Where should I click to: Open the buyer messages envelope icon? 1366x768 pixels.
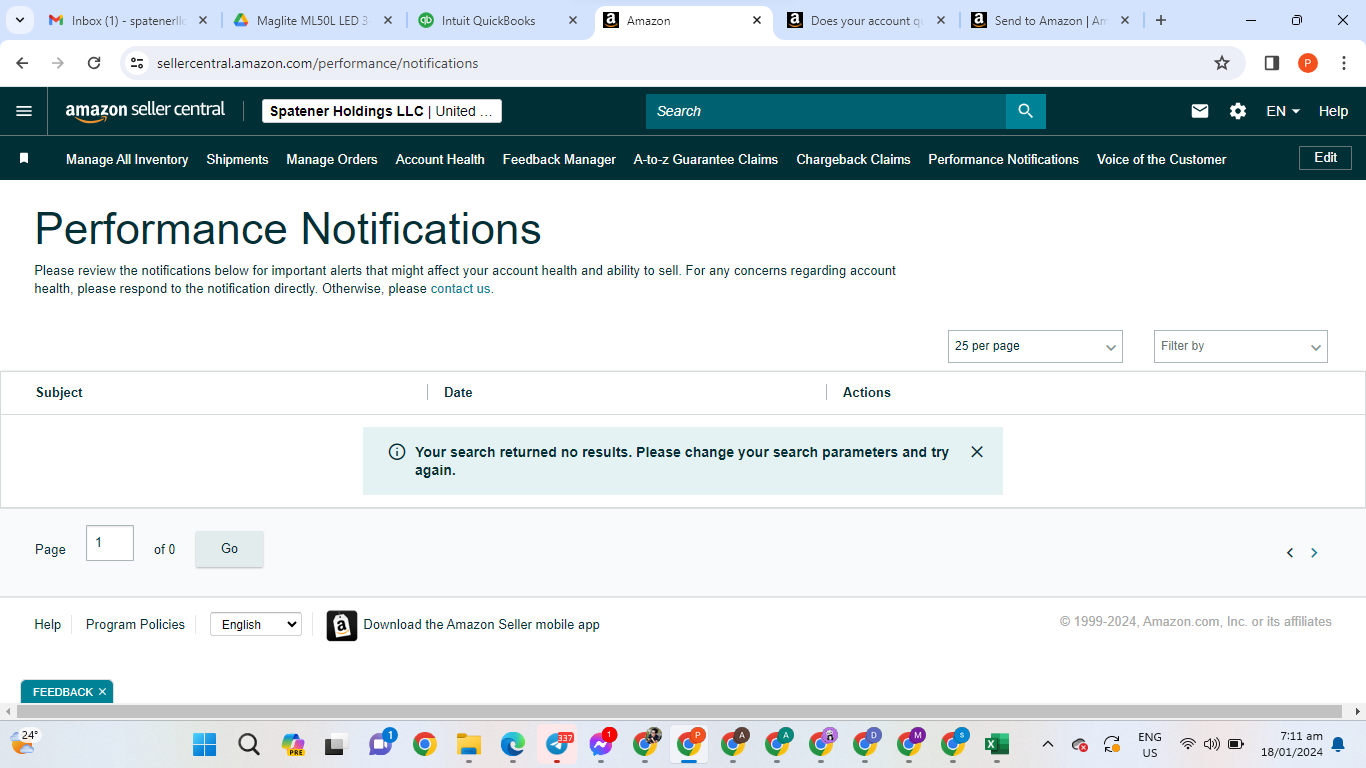click(1200, 111)
